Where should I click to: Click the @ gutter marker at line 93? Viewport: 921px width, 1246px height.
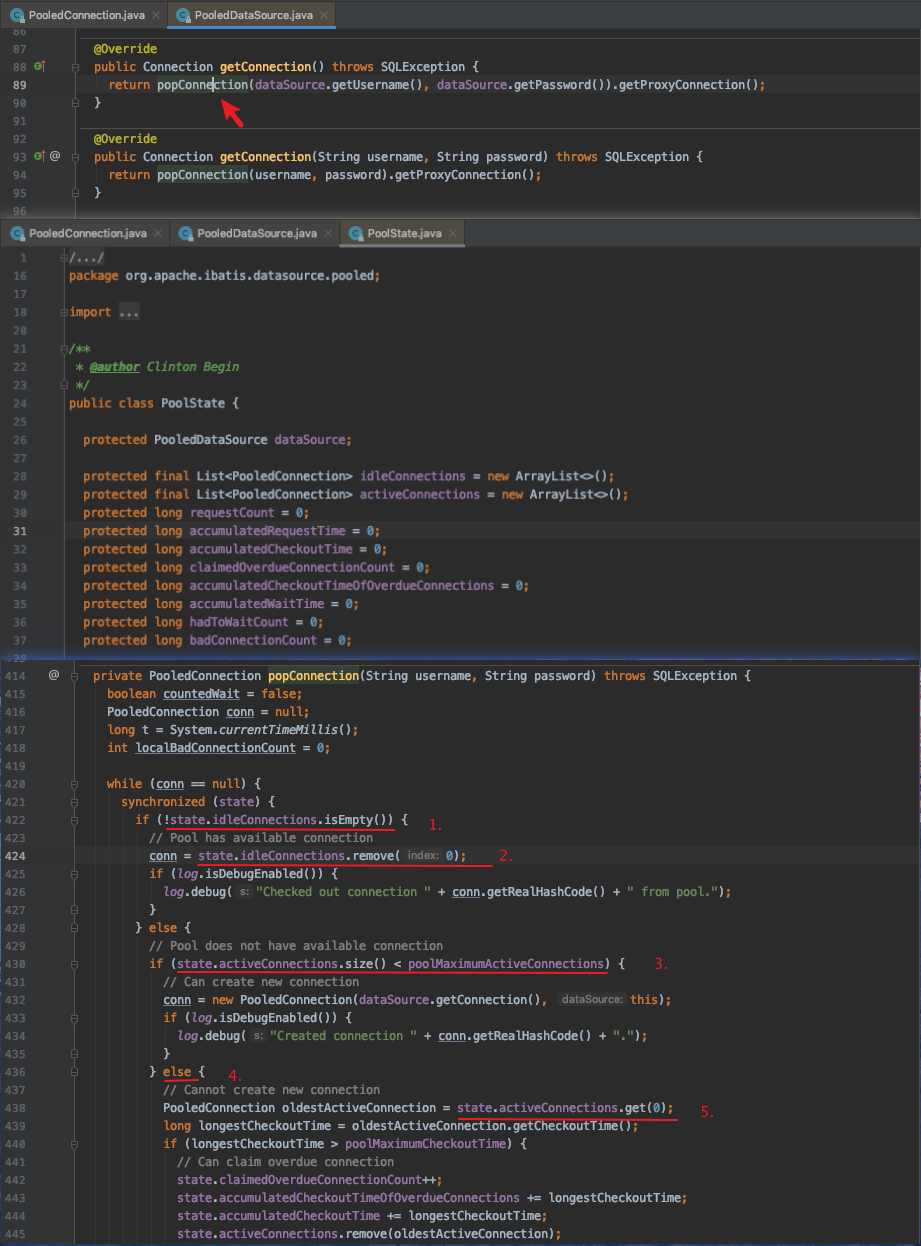(55, 156)
